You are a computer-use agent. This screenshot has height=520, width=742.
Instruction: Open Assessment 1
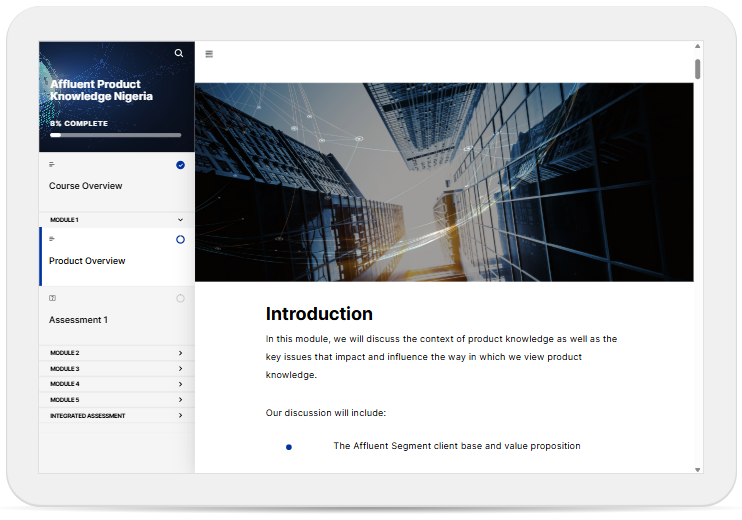coord(117,316)
